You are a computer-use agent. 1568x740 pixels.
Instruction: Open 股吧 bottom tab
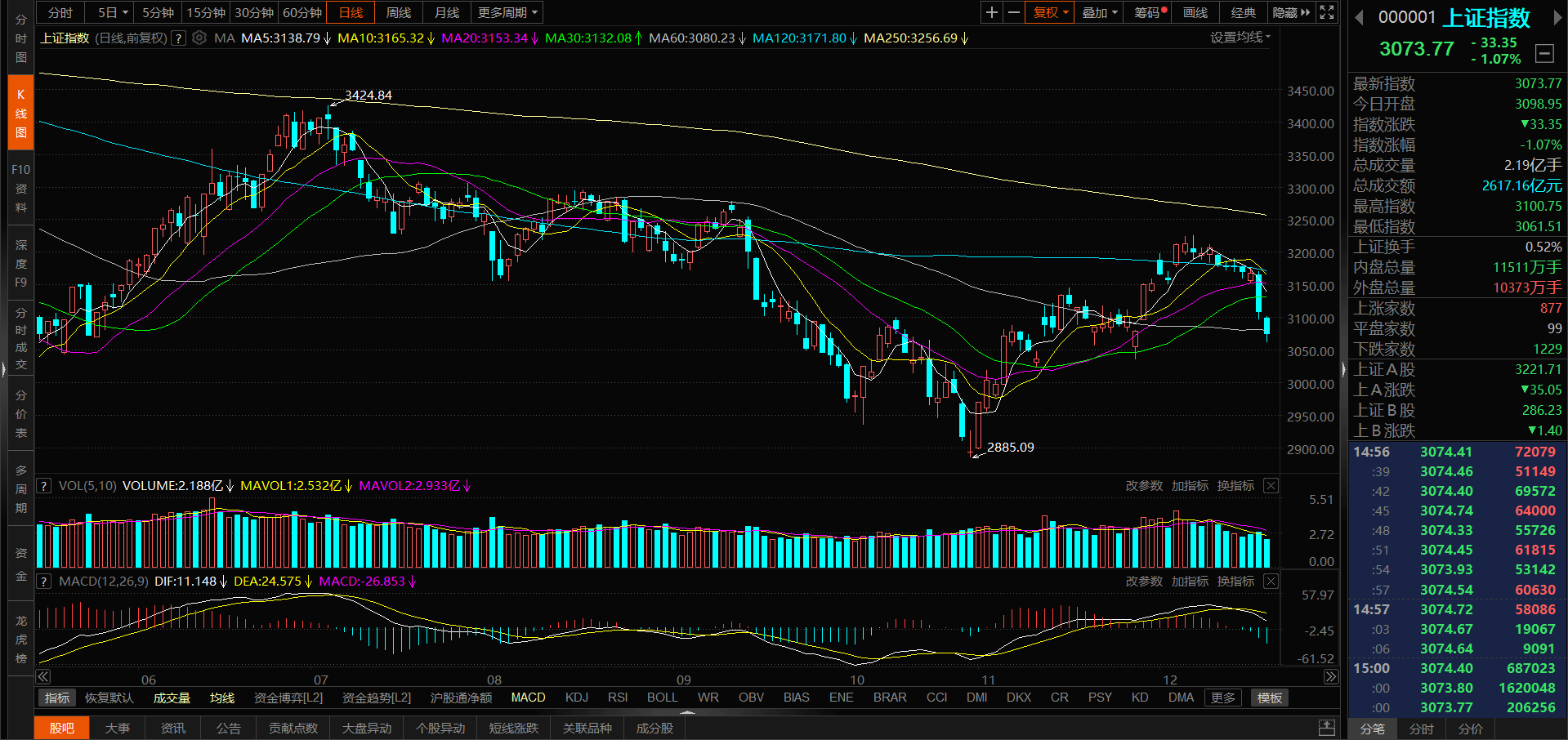(x=61, y=728)
